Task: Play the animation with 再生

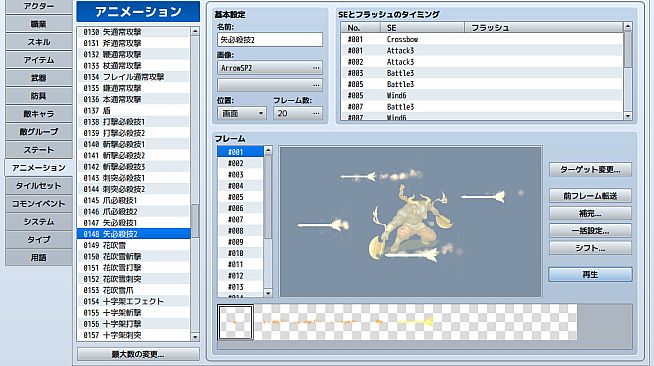Action: coord(590,275)
